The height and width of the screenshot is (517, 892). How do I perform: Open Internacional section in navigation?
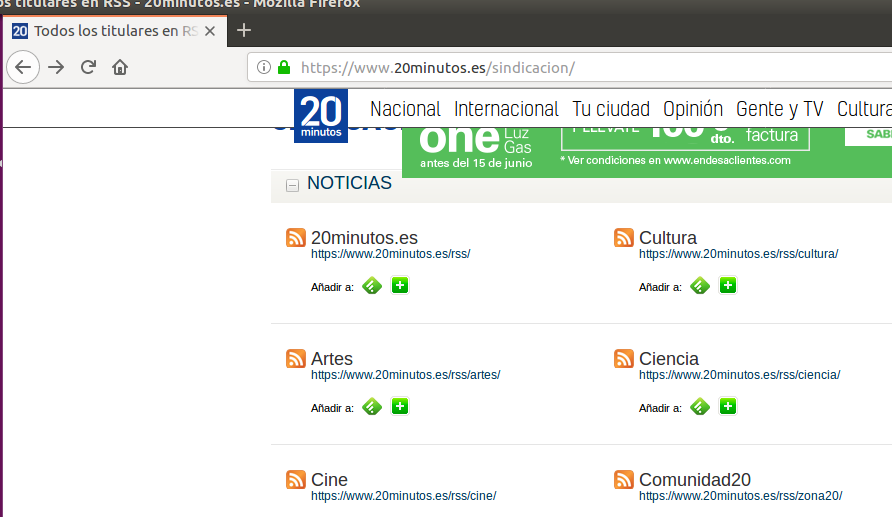click(506, 109)
